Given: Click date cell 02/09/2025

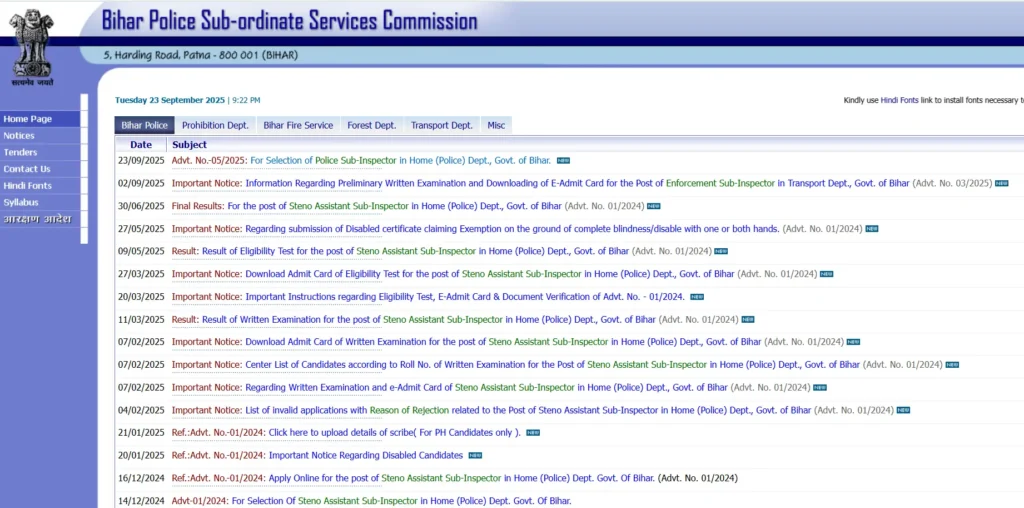Looking at the screenshot, I should (x=141, y=183).
